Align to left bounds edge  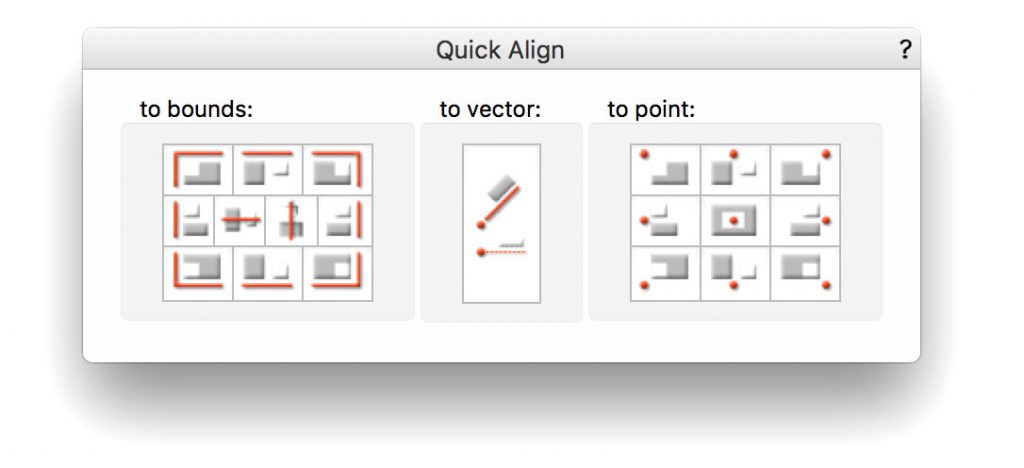189,221
